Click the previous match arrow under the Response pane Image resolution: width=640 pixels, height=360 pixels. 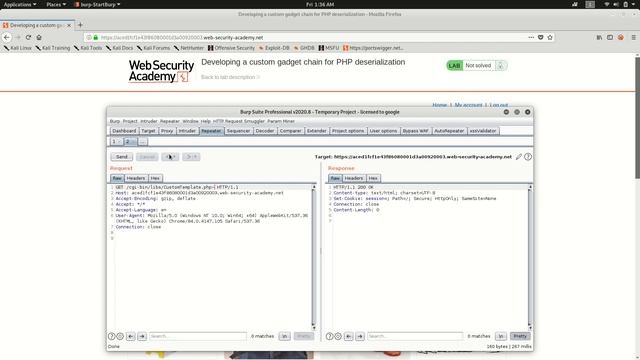pos(349,336)
